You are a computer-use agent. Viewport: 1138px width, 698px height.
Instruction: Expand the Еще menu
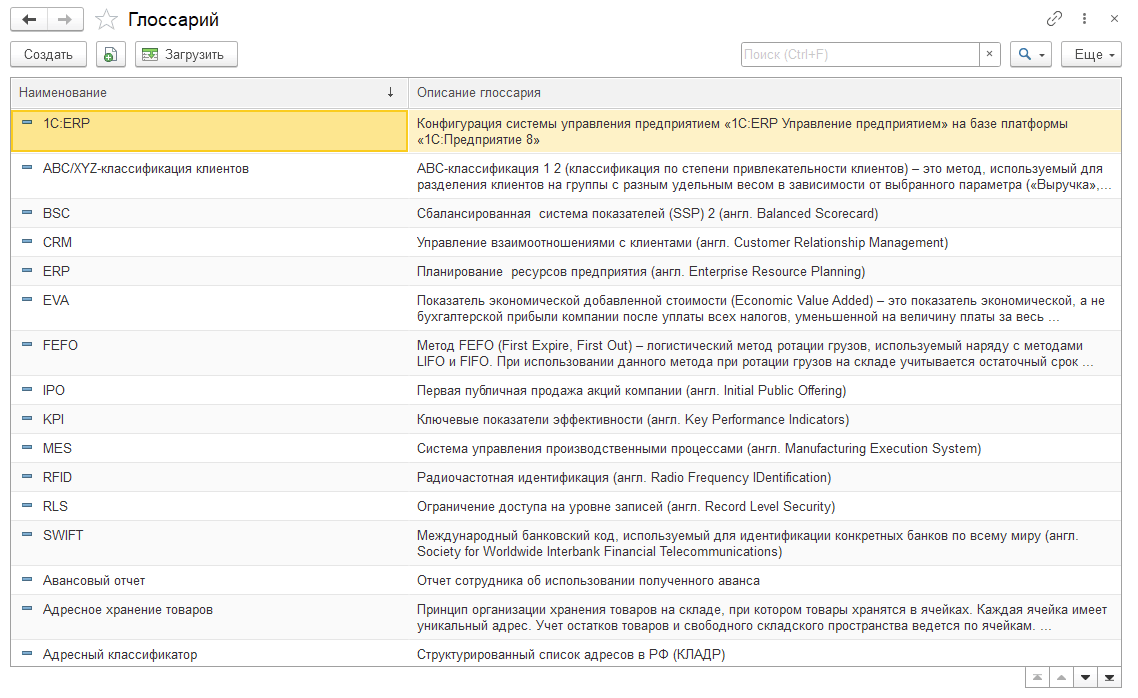pyautogui.click(x=1091, y=55)
